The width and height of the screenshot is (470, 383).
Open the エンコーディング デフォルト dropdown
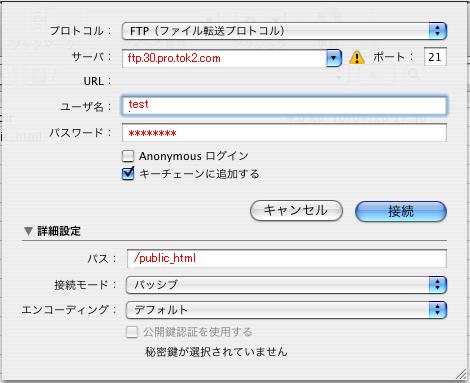[286, 310]
